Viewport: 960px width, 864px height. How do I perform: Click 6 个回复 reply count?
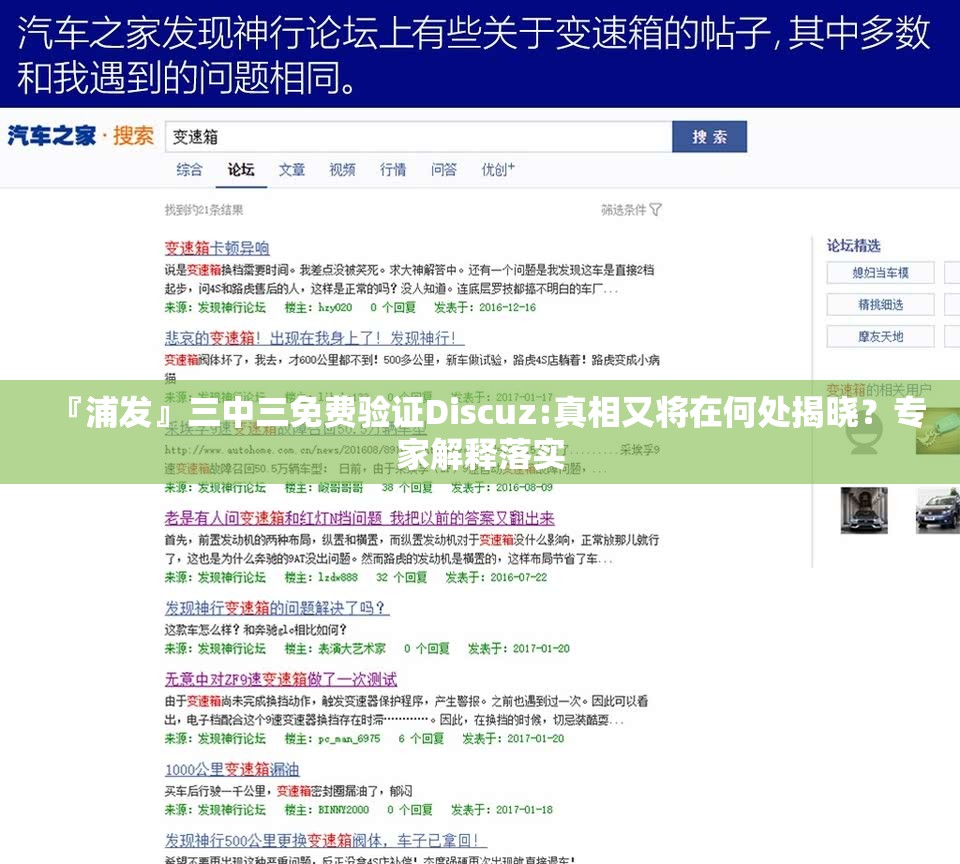[x=421, y=738]
